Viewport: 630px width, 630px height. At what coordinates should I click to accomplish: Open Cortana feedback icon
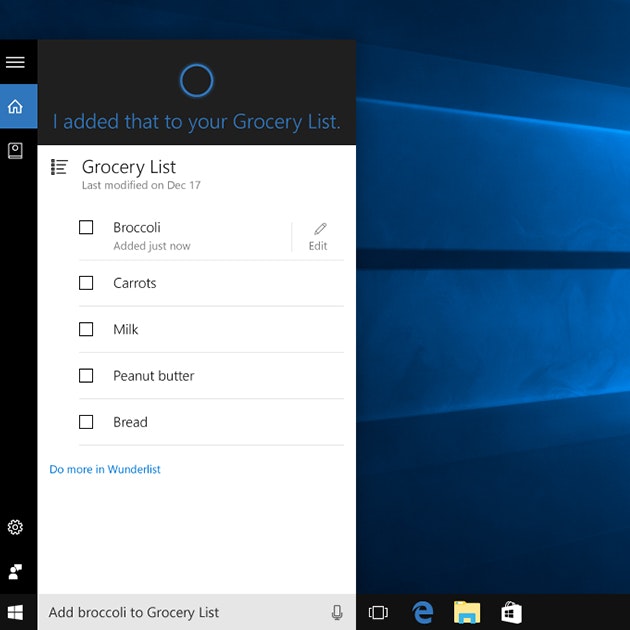pyautogui.click(x=15, y=571)
